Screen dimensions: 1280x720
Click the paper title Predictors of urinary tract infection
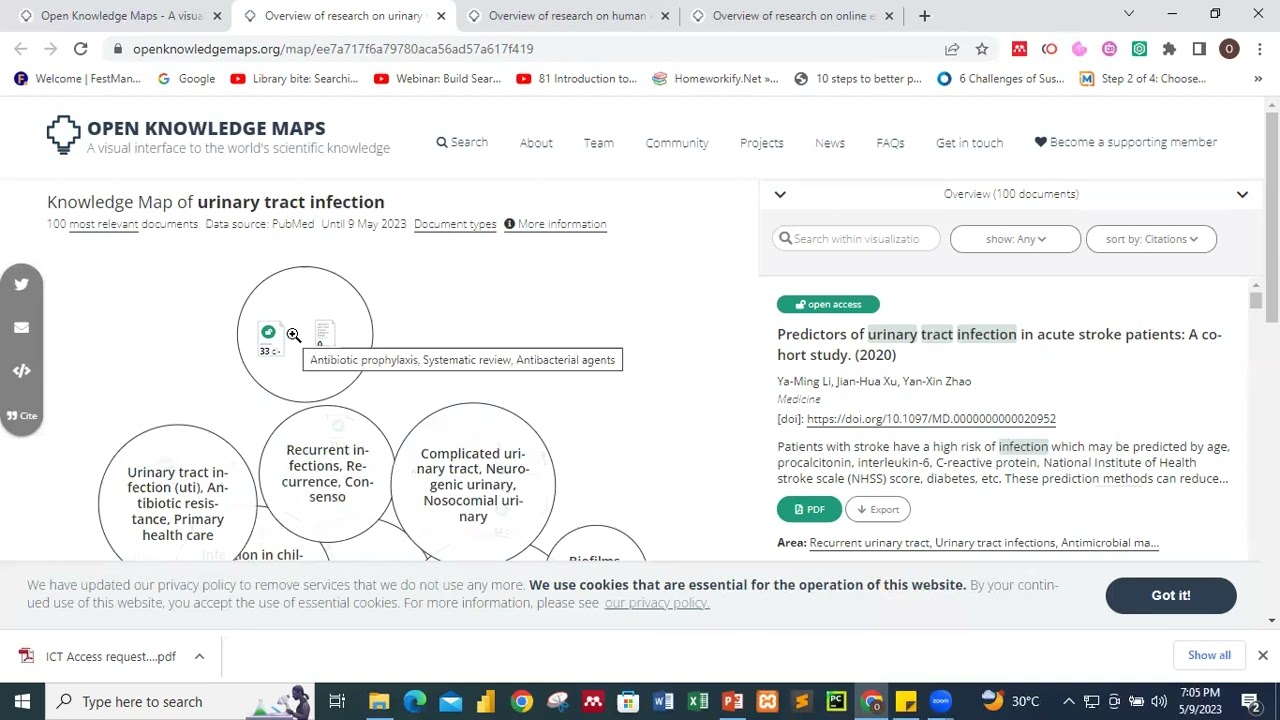pos(999,344)
